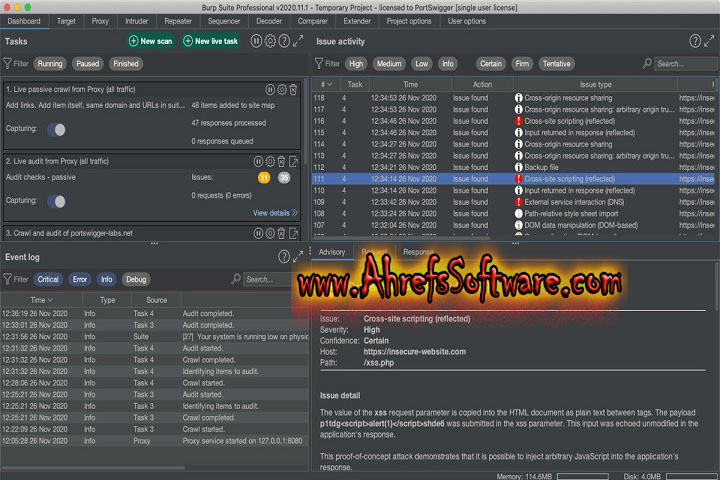Click the orange 11 issues badge
Viewport: 720px width, 480px height.
coord(264,178)
